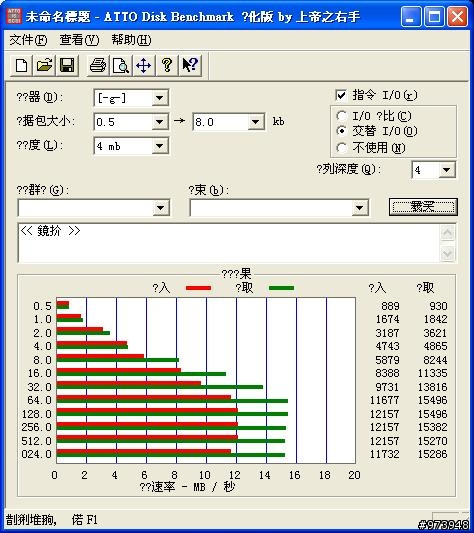Expand the ?束 (b) combo box

pyautogui.click(x=360, y=208)
